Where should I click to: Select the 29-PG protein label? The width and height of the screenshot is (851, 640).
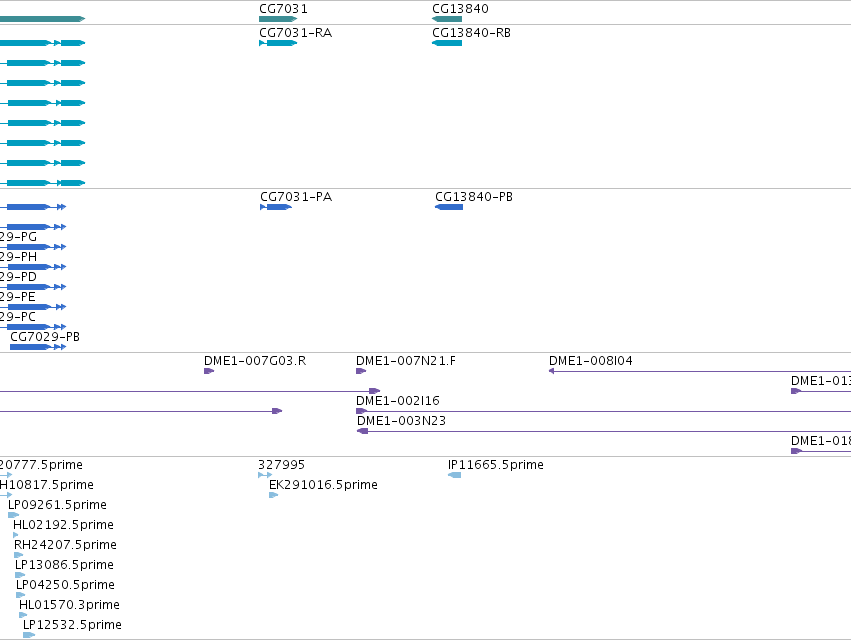click(18, 237)
